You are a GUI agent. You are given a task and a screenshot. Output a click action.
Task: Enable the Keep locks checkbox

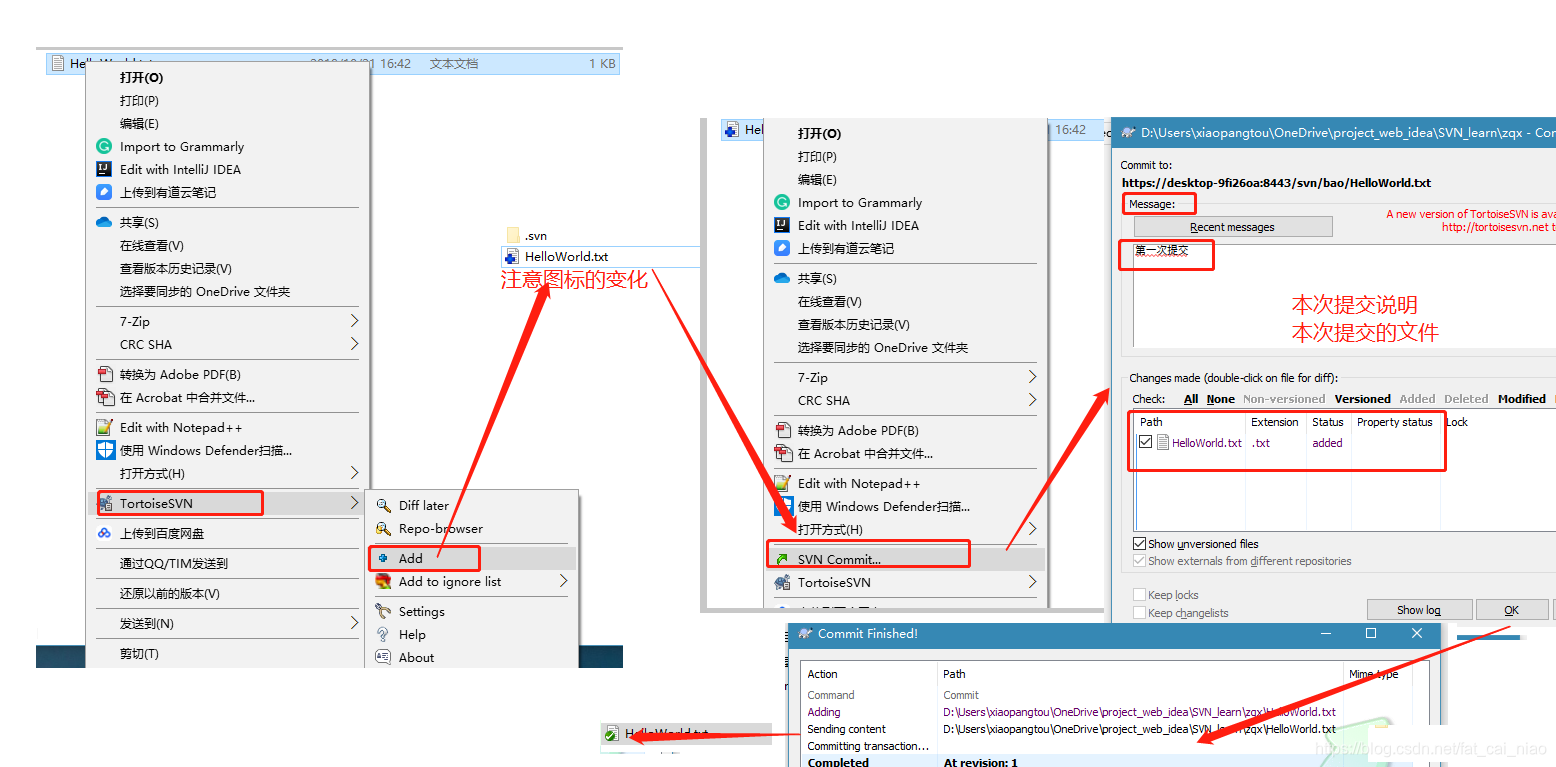point(1139,595)
